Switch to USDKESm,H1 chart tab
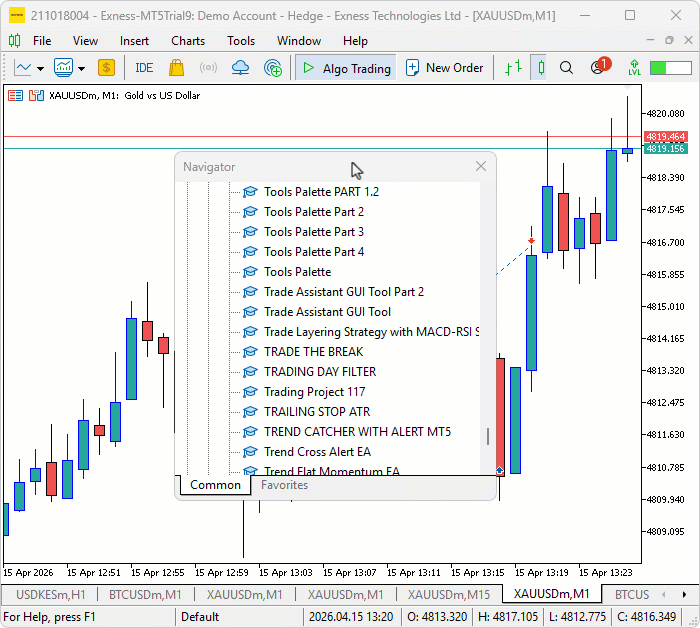 [x=50, y=595]
